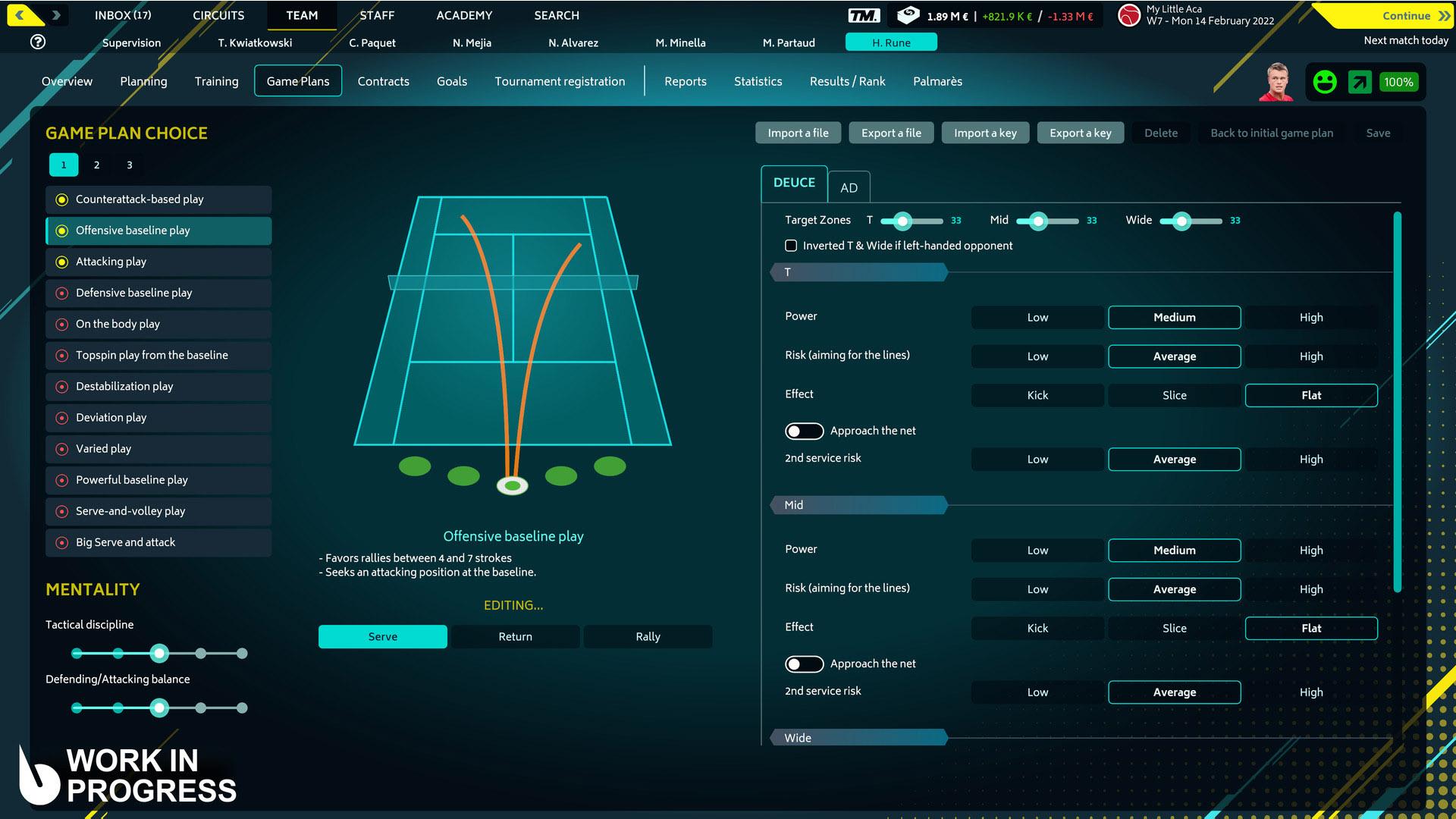Click the back arrow navigation icon
This screenshot has width=1456, height=819.
pos(21,15)
